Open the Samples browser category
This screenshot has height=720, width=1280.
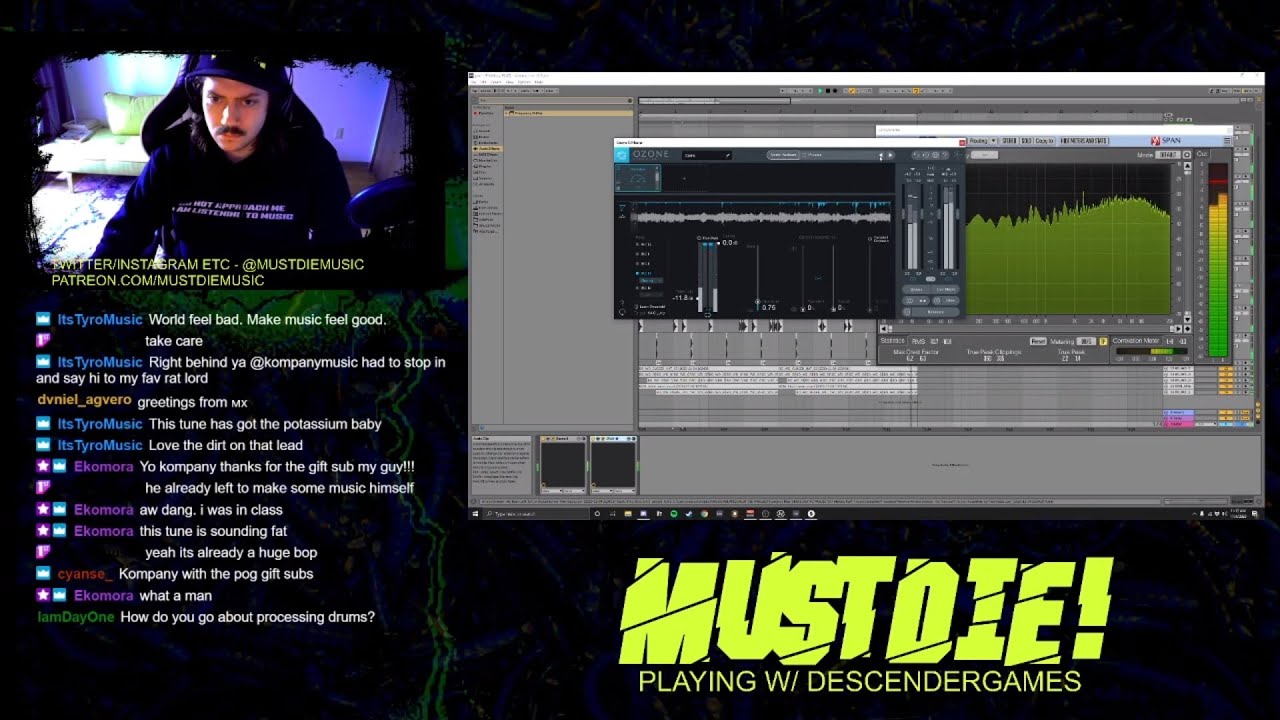coord(484,178)
